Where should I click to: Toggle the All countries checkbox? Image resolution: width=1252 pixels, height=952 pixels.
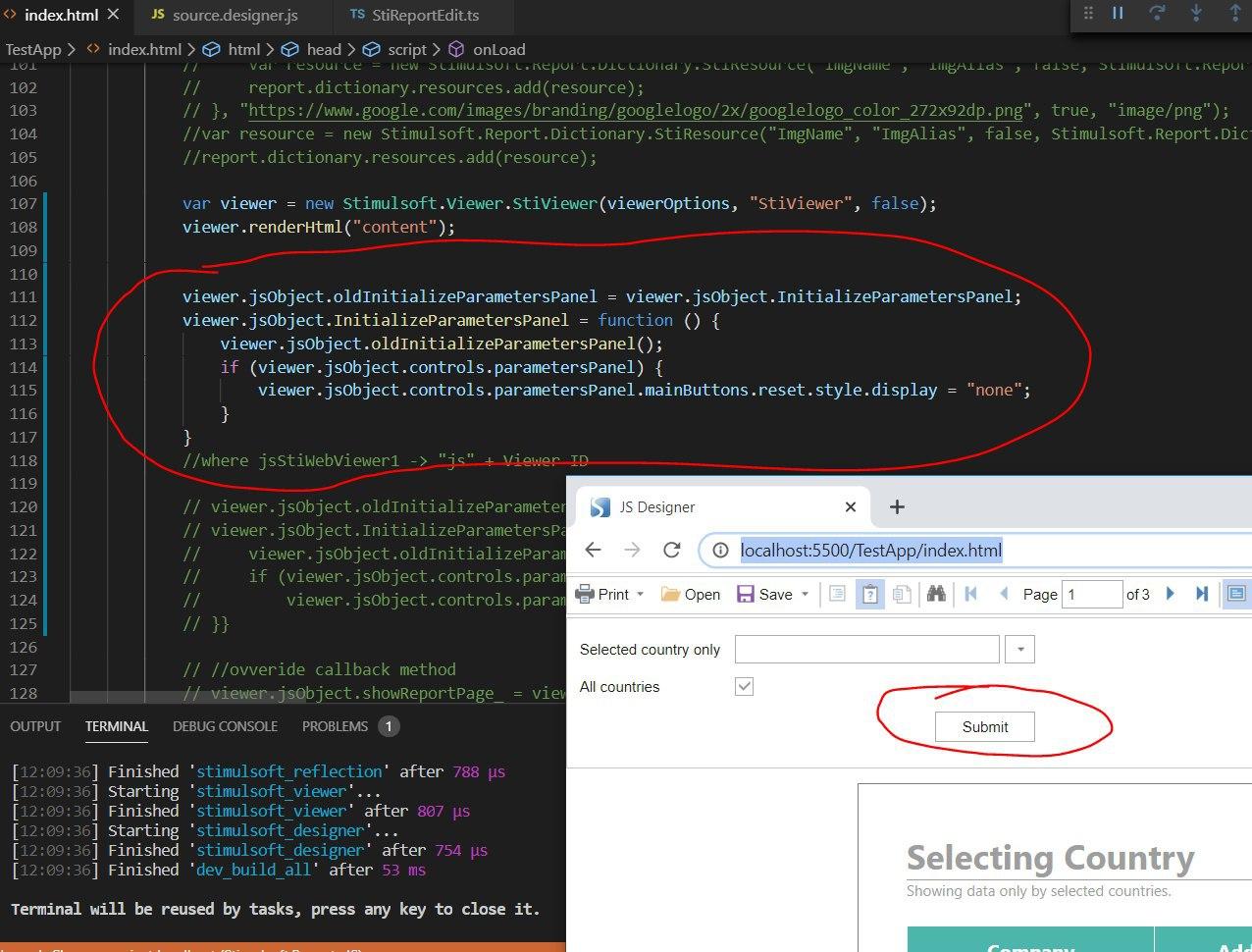744,686
